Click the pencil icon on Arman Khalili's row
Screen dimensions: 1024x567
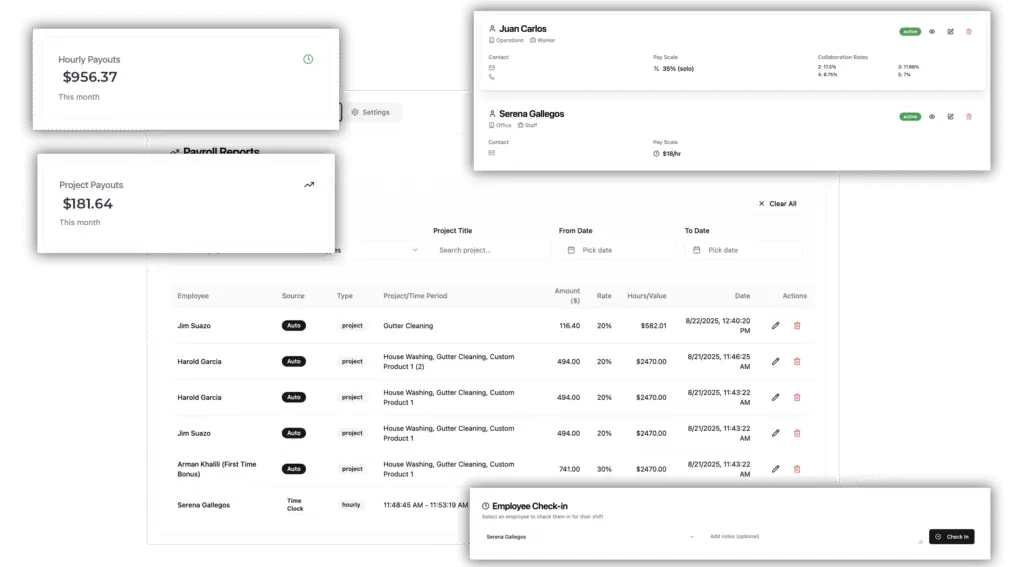775,468
